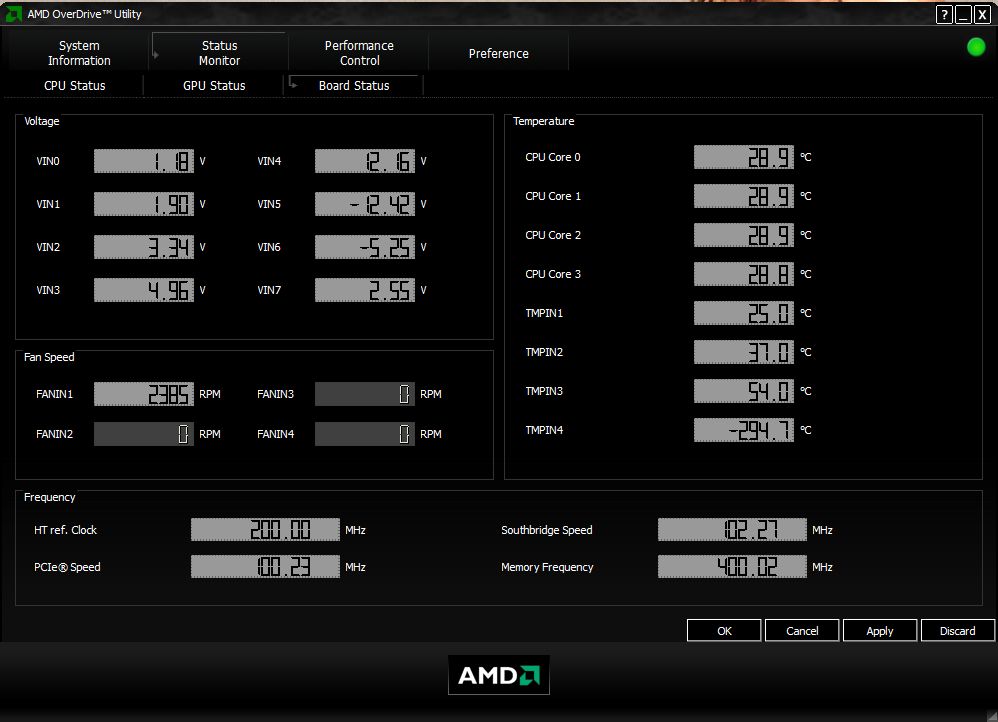Viewport: 998px width, 722px height.
Task: Click the Memory Frequency label
Action: 547,567
